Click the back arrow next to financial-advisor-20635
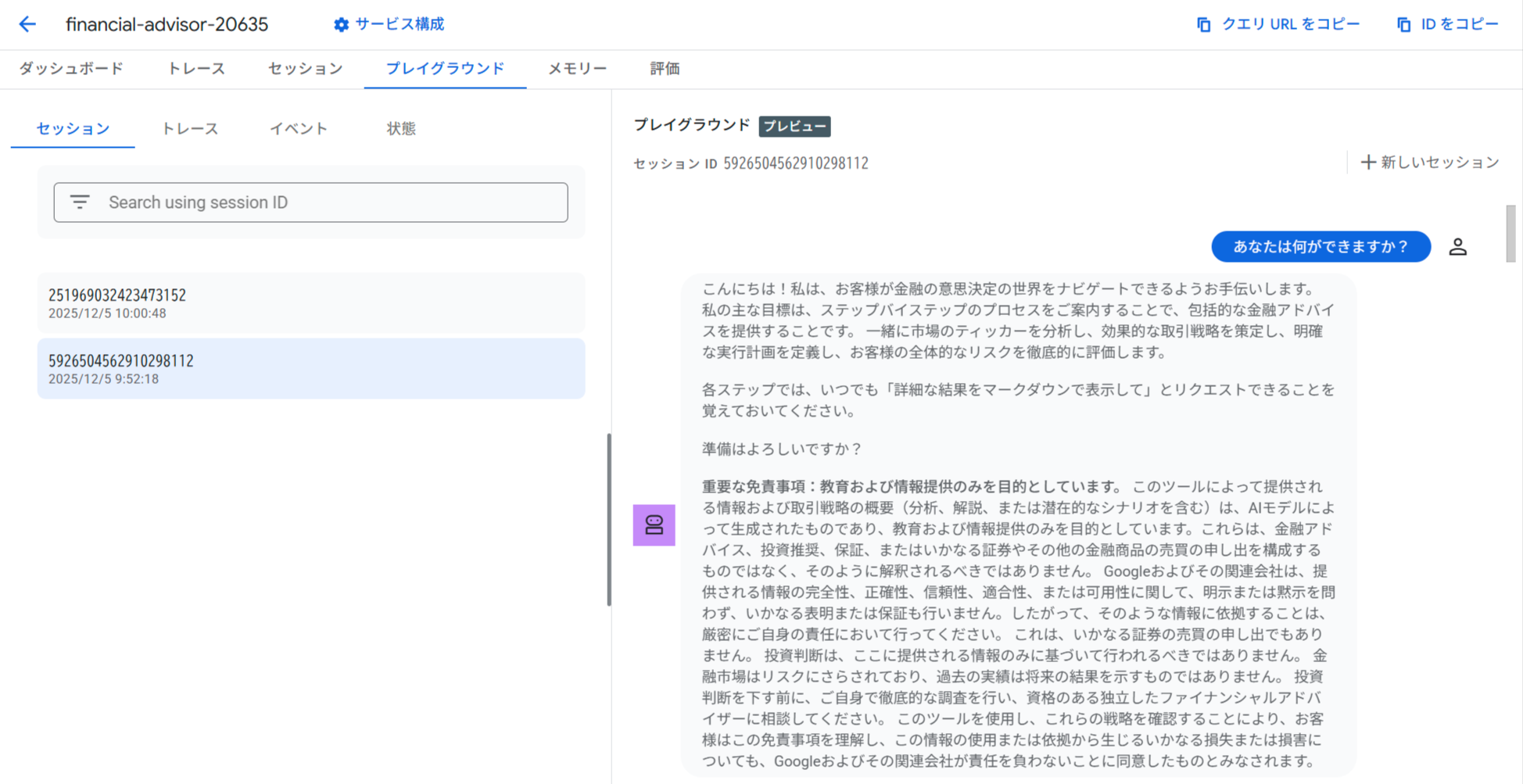The height and width of the screenshot is (784, 1523). click(x=27, y=24)
